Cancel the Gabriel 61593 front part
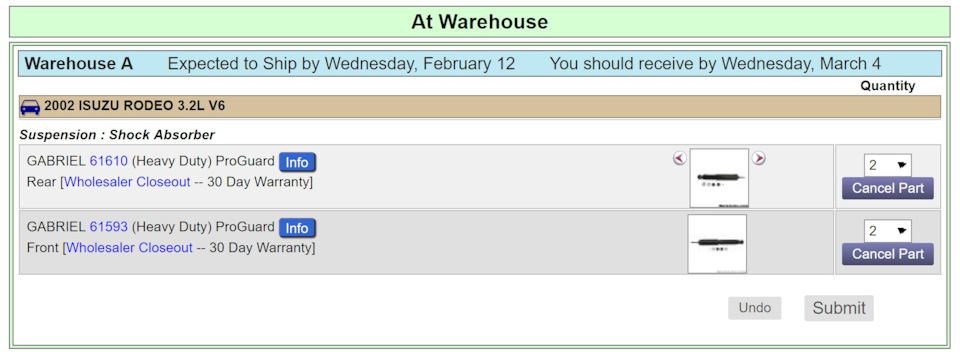 (x=888, y=254)
